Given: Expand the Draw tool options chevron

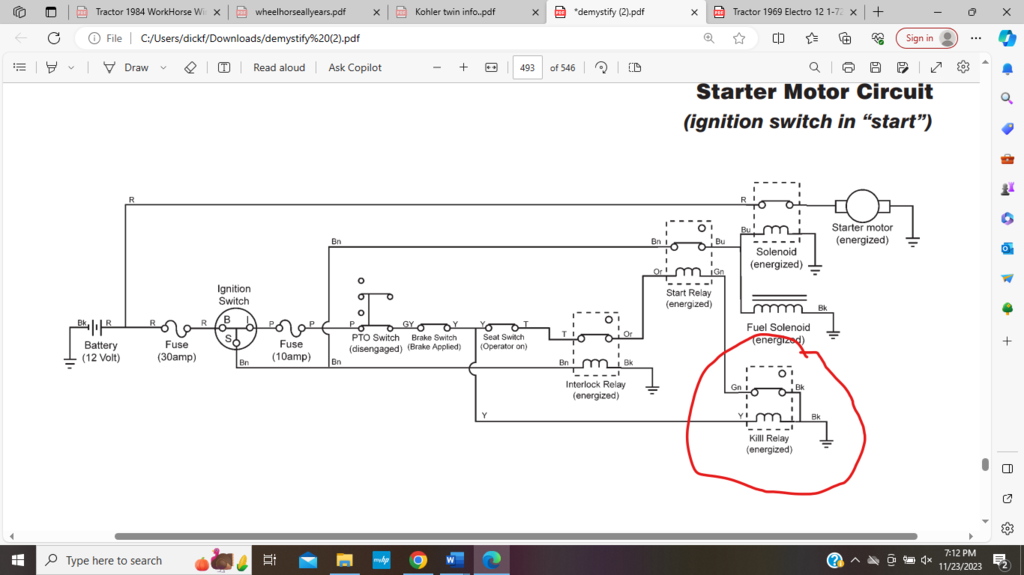Looking at the screenshot, I should [164, 67].
